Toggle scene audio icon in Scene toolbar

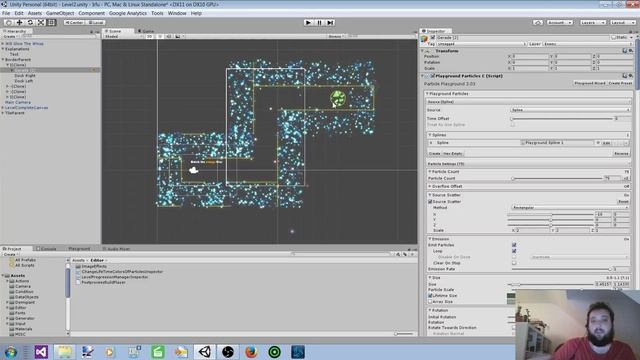coord(169,36)
